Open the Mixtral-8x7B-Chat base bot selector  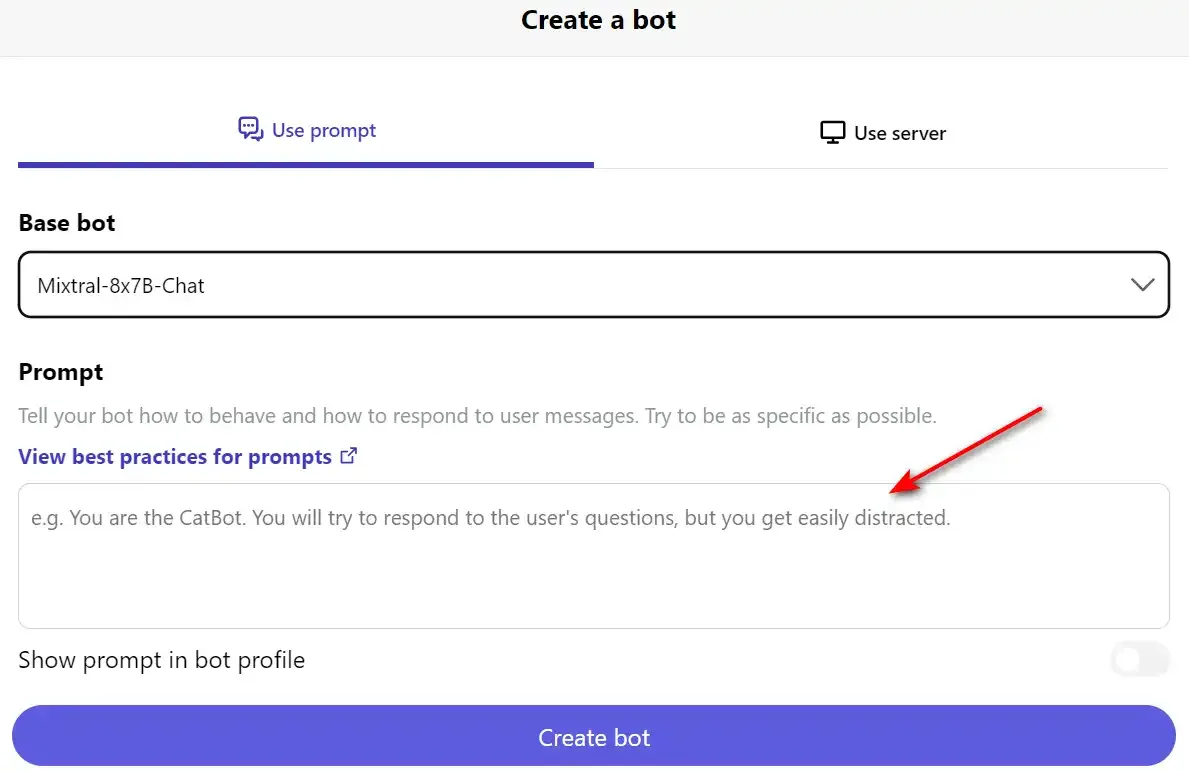pyautogui.click(x=594, y=284)
